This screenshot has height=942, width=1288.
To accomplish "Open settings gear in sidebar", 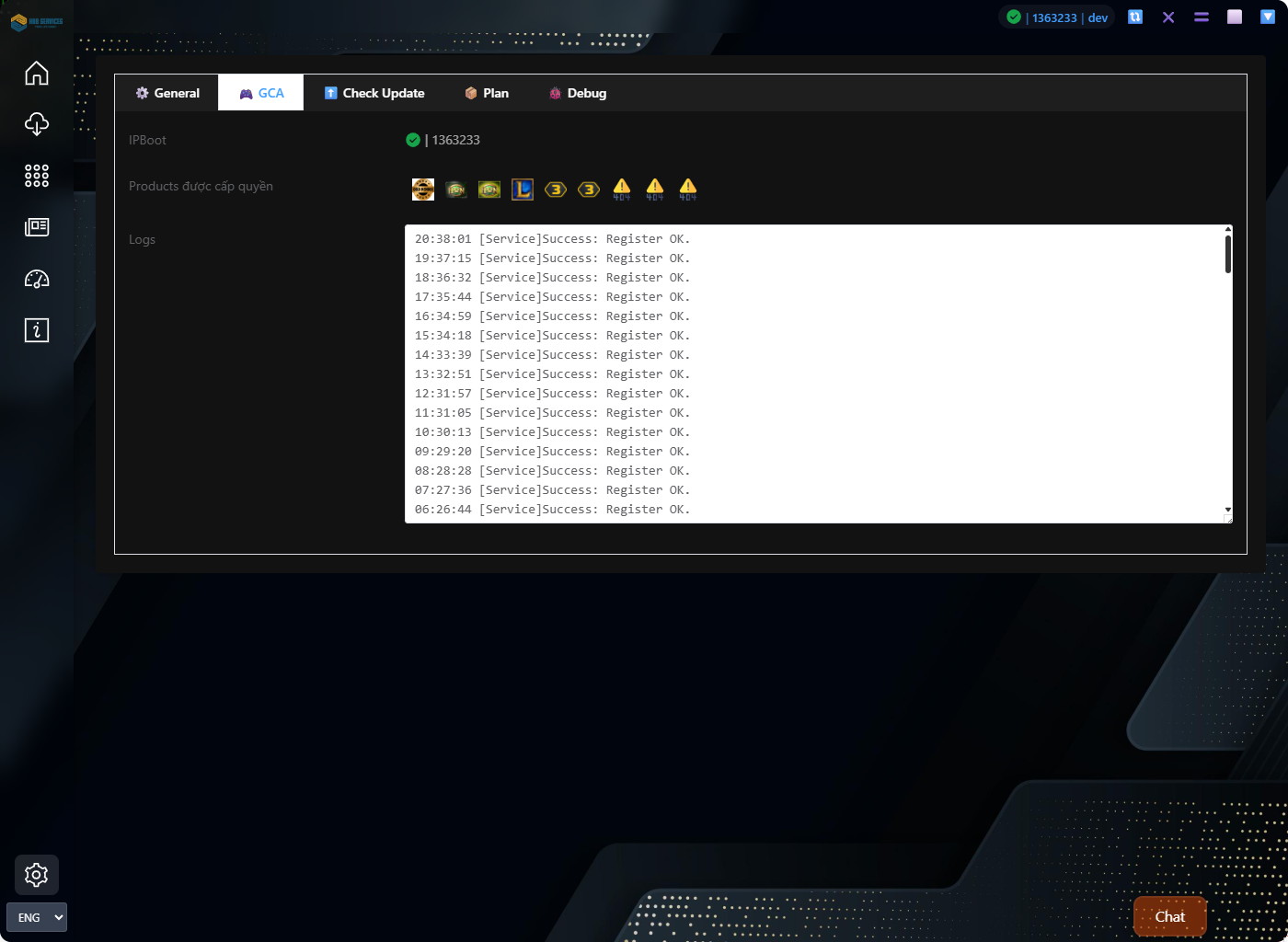I will [37, 875].
